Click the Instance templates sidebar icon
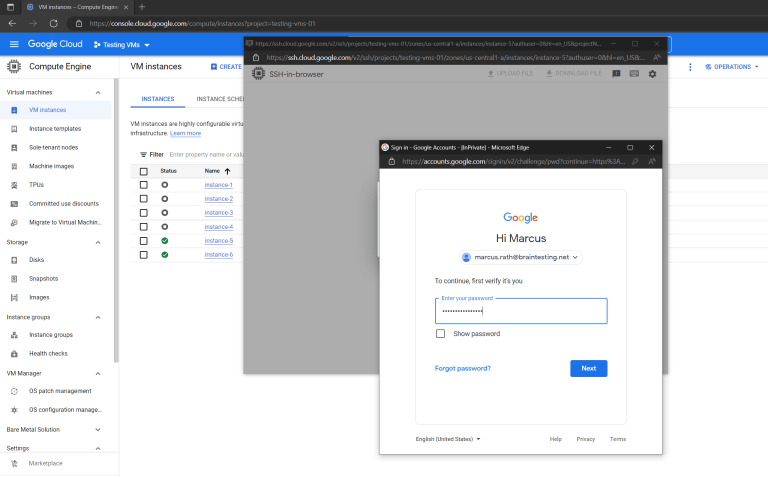The image size is (768, 477). point(14,129)
